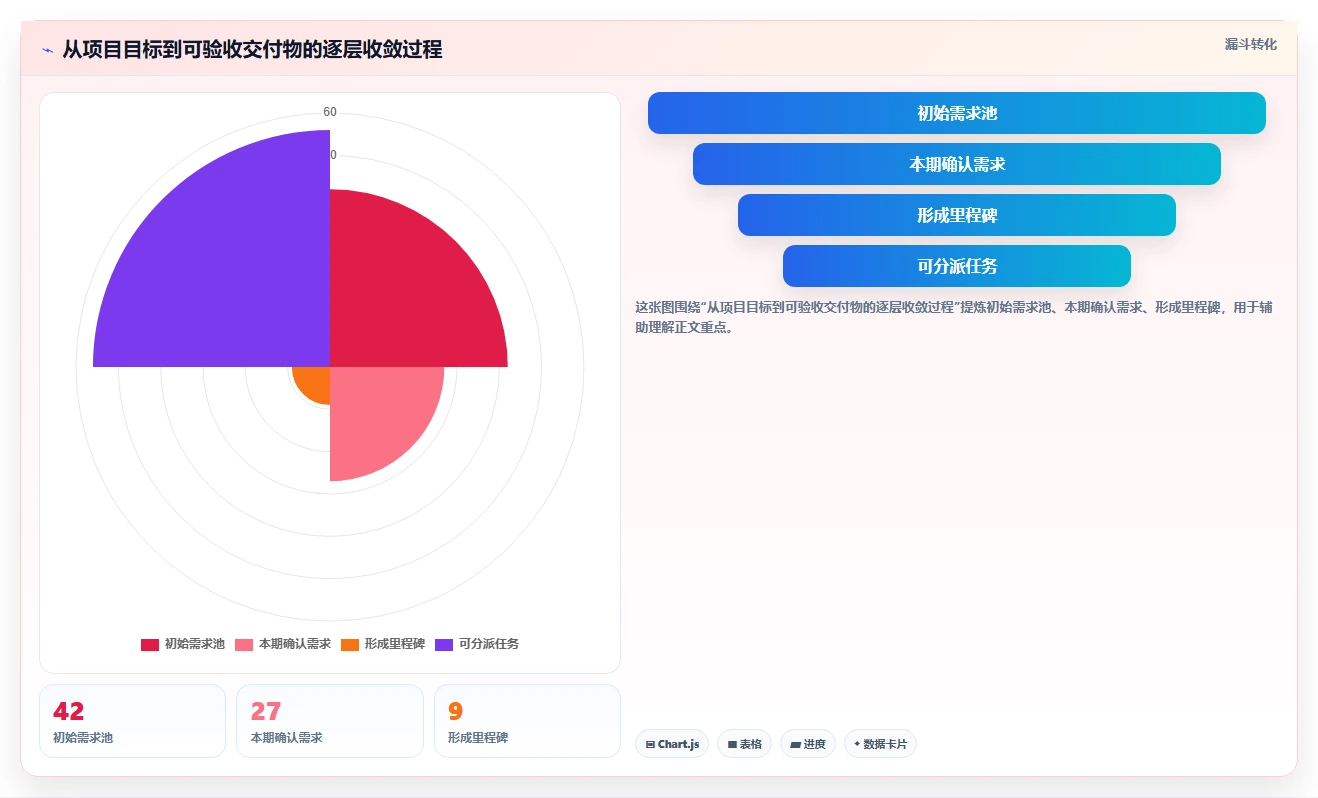The height and width of the screenshot is (798, 1318).
Task: Toggle the 本期确认需求 legend entry
Action: (283, 644)
